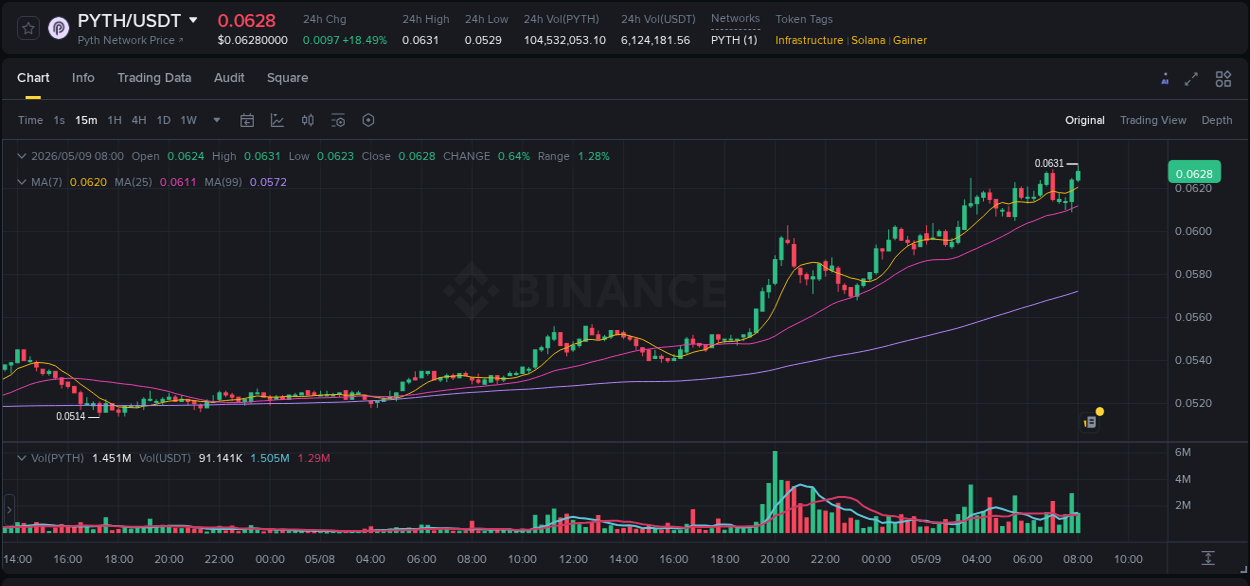The height and width of the screenshot is (586, 1250).
Task: Click the 0.0600 price axis label
Action: [1192, 231]
